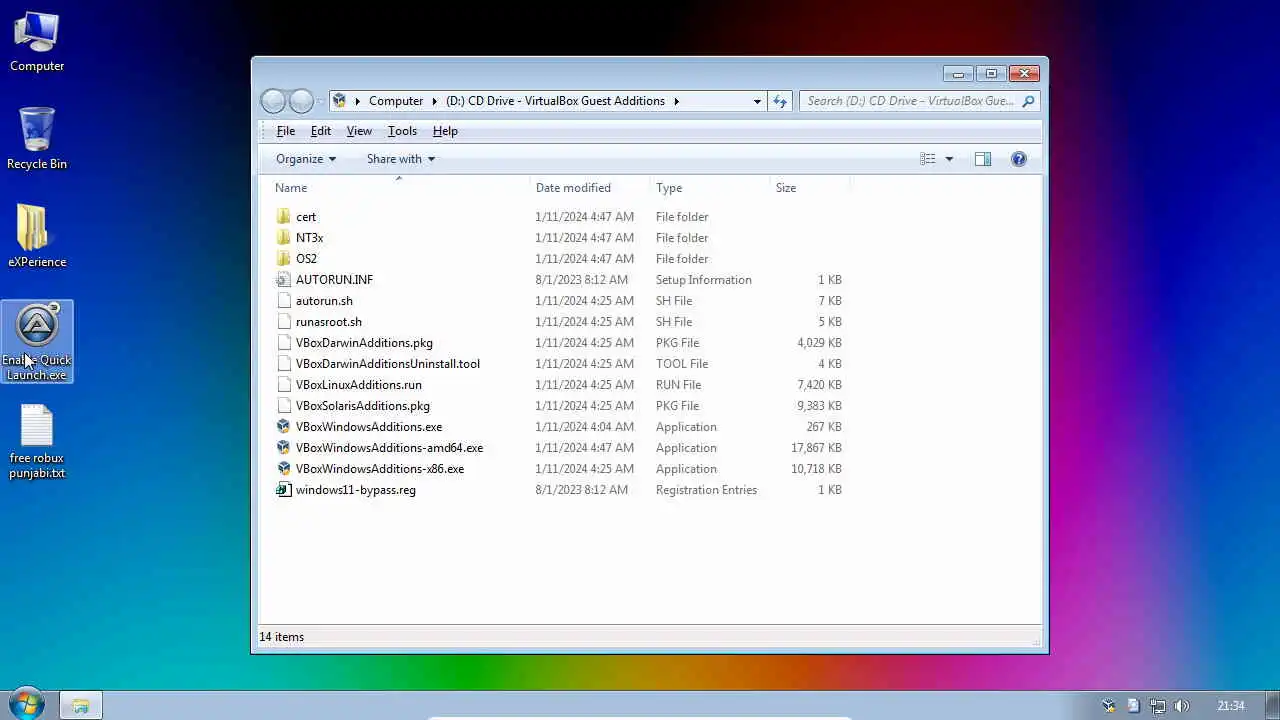Open the Edit menu

click(320, 131)
